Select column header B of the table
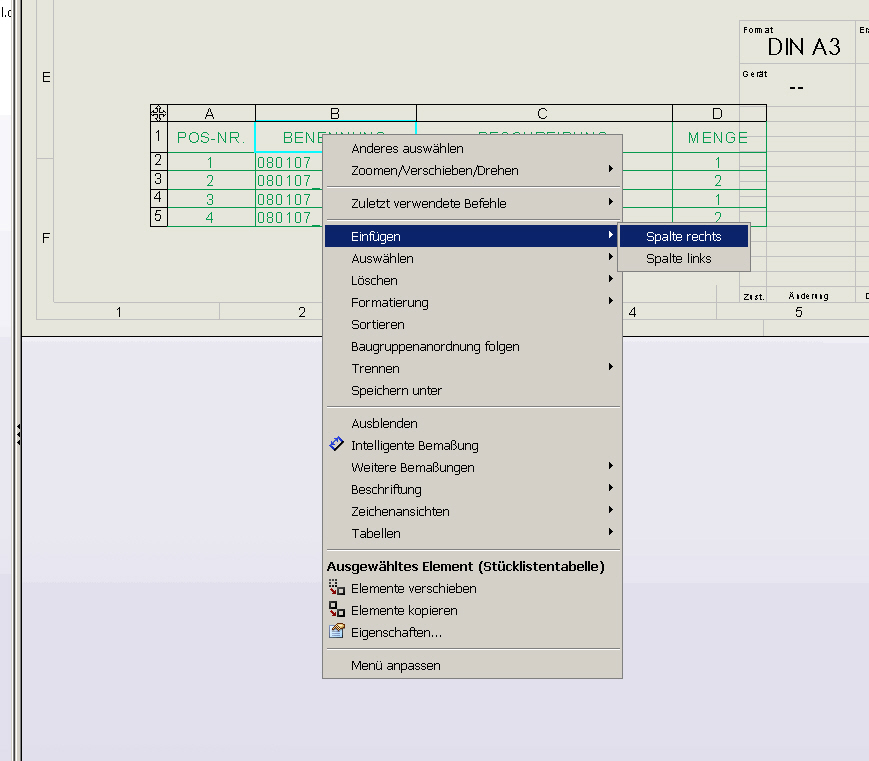This screenshot has height=761, width=869. pyautogui.click(x=336, y=113)
